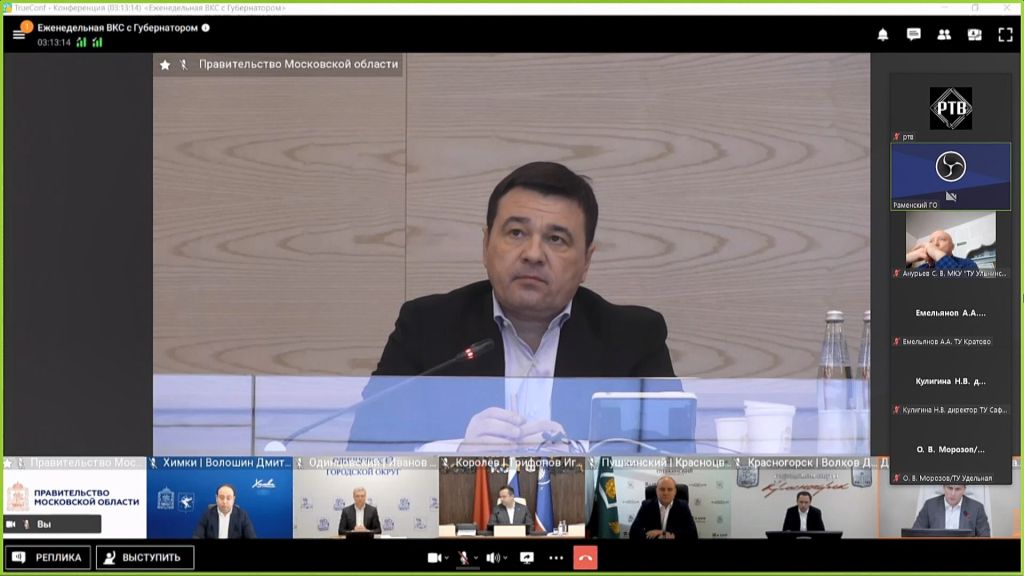This screenshot has height=576, width=1024.
Task: Click the Раменский ГО name label
Action: 915,205
